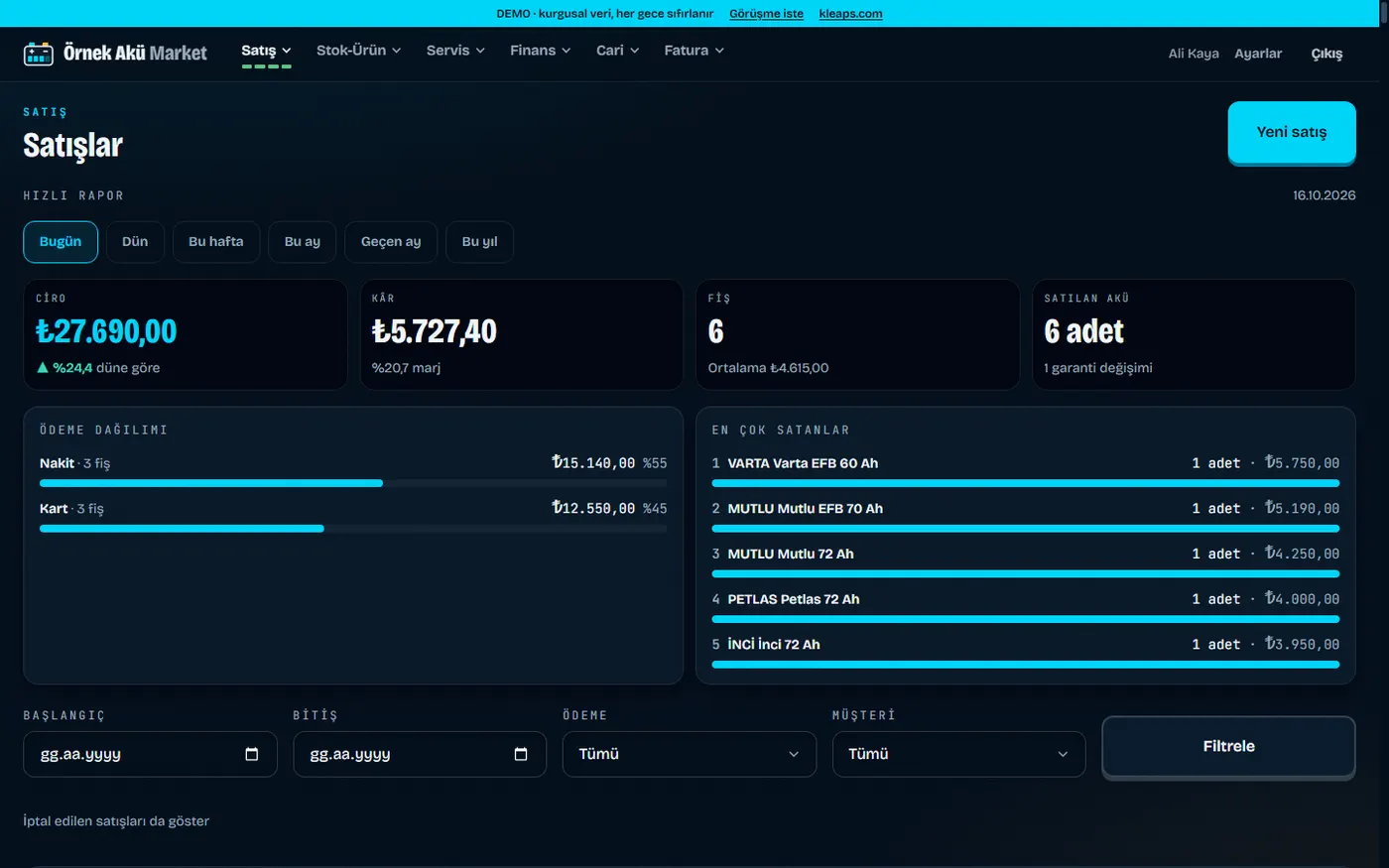The width and height of the screenshot is (1389, 868).
Task: Open the Müşteri filter dropdown
Action: pos(958,754)
